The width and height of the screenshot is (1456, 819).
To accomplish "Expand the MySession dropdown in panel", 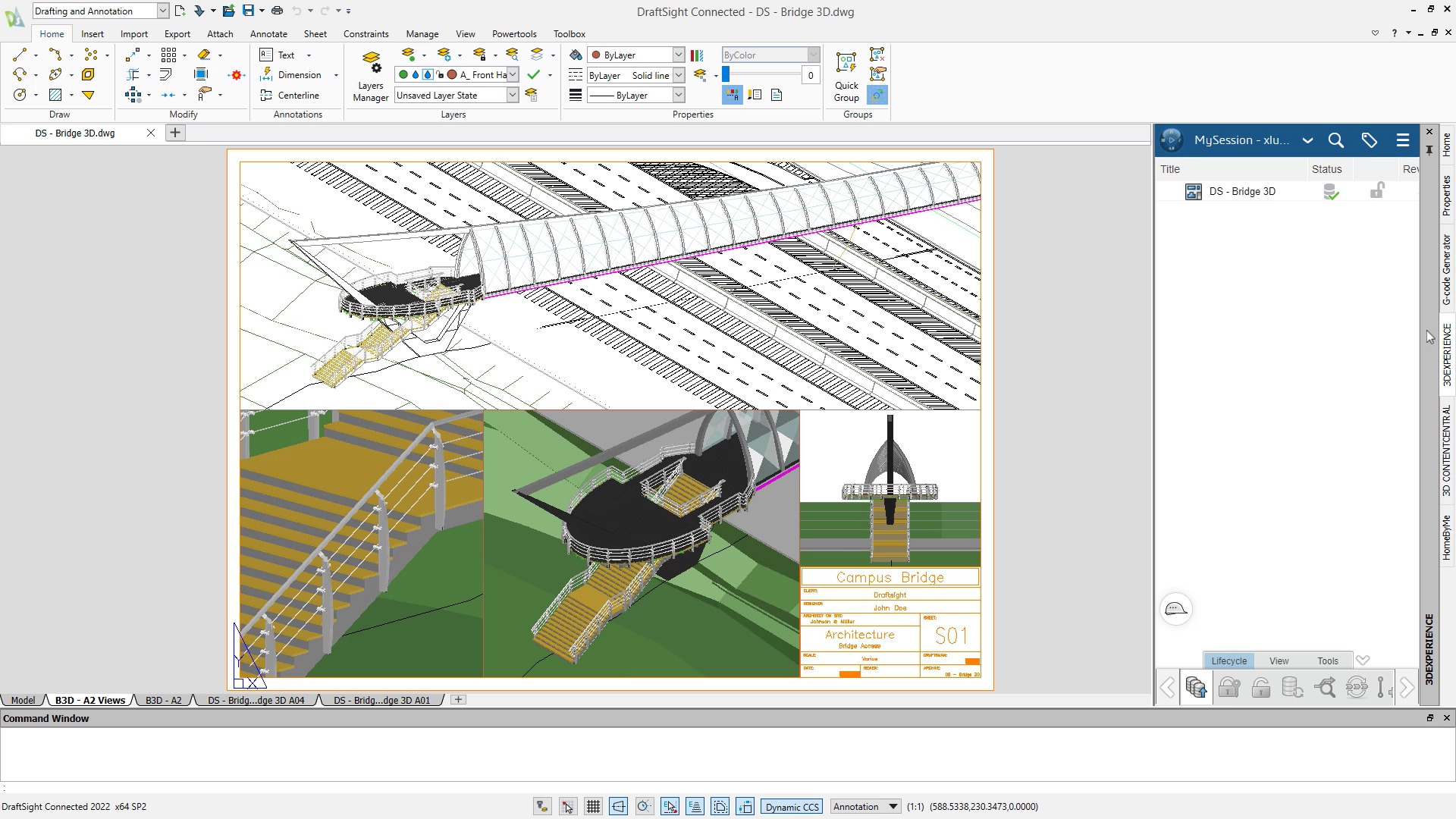I will click(x=1308, y=140).
